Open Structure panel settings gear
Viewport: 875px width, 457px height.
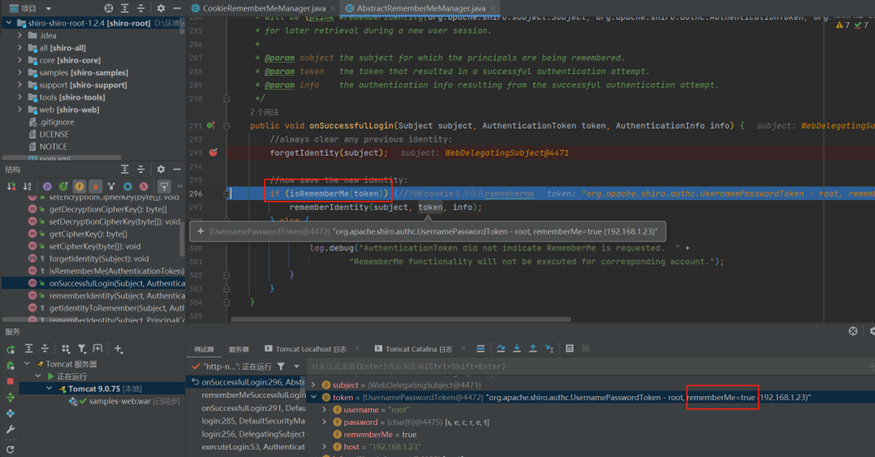tap(161, 169)
